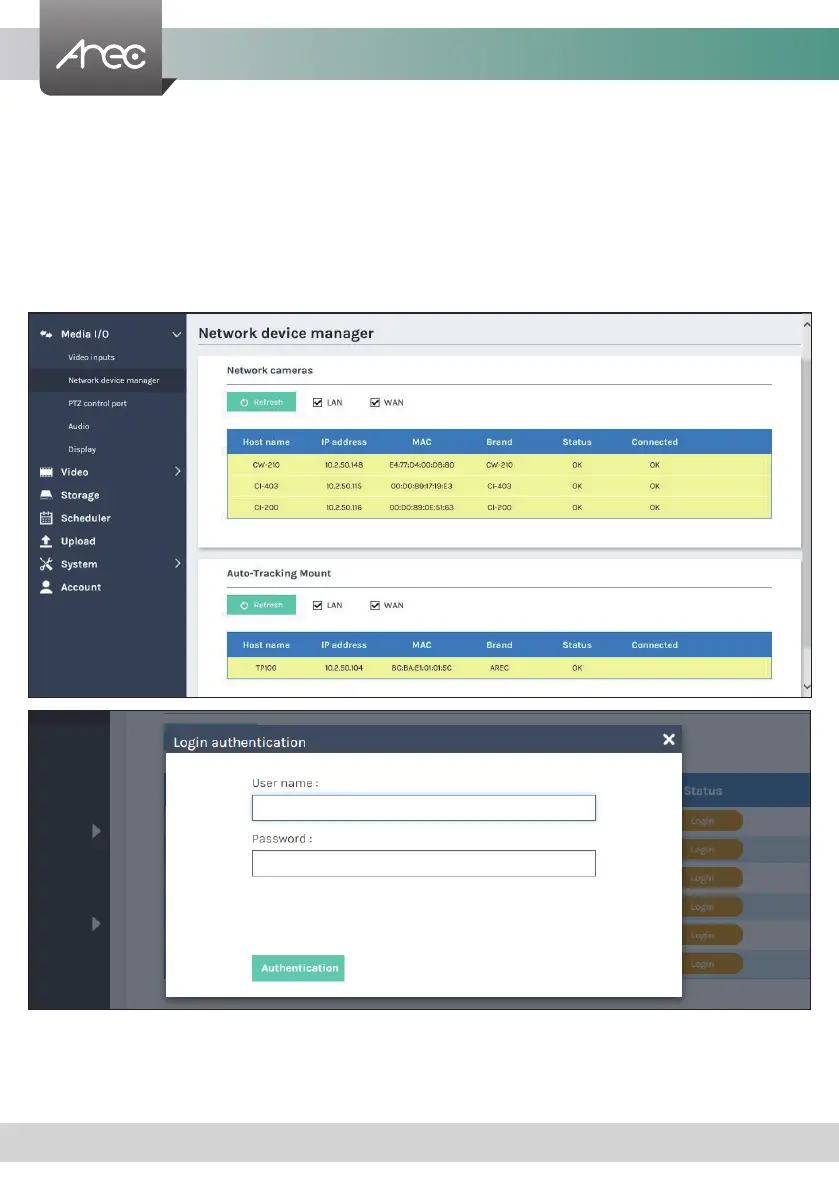Toggle WAN checkbox under Network cameras
The width and height of the screenshot is (839, 1191).
click(375, 403)
